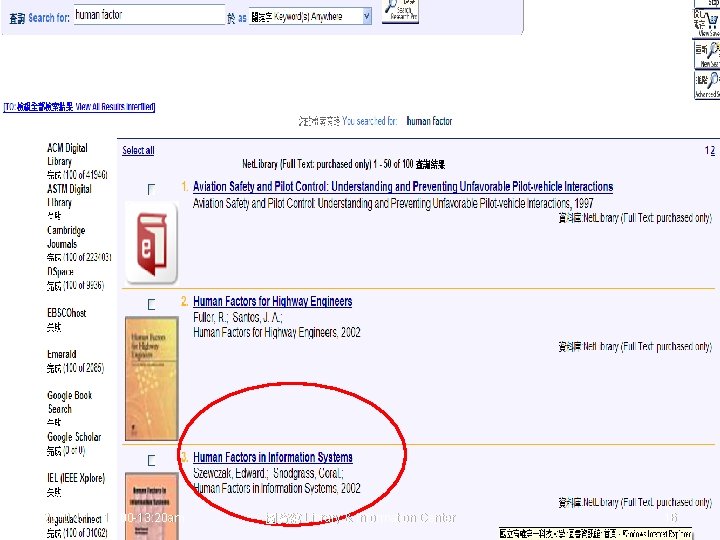
Task: Open the Keyword(s) Anywhere search-type dropdown
Action: [310, 17]
